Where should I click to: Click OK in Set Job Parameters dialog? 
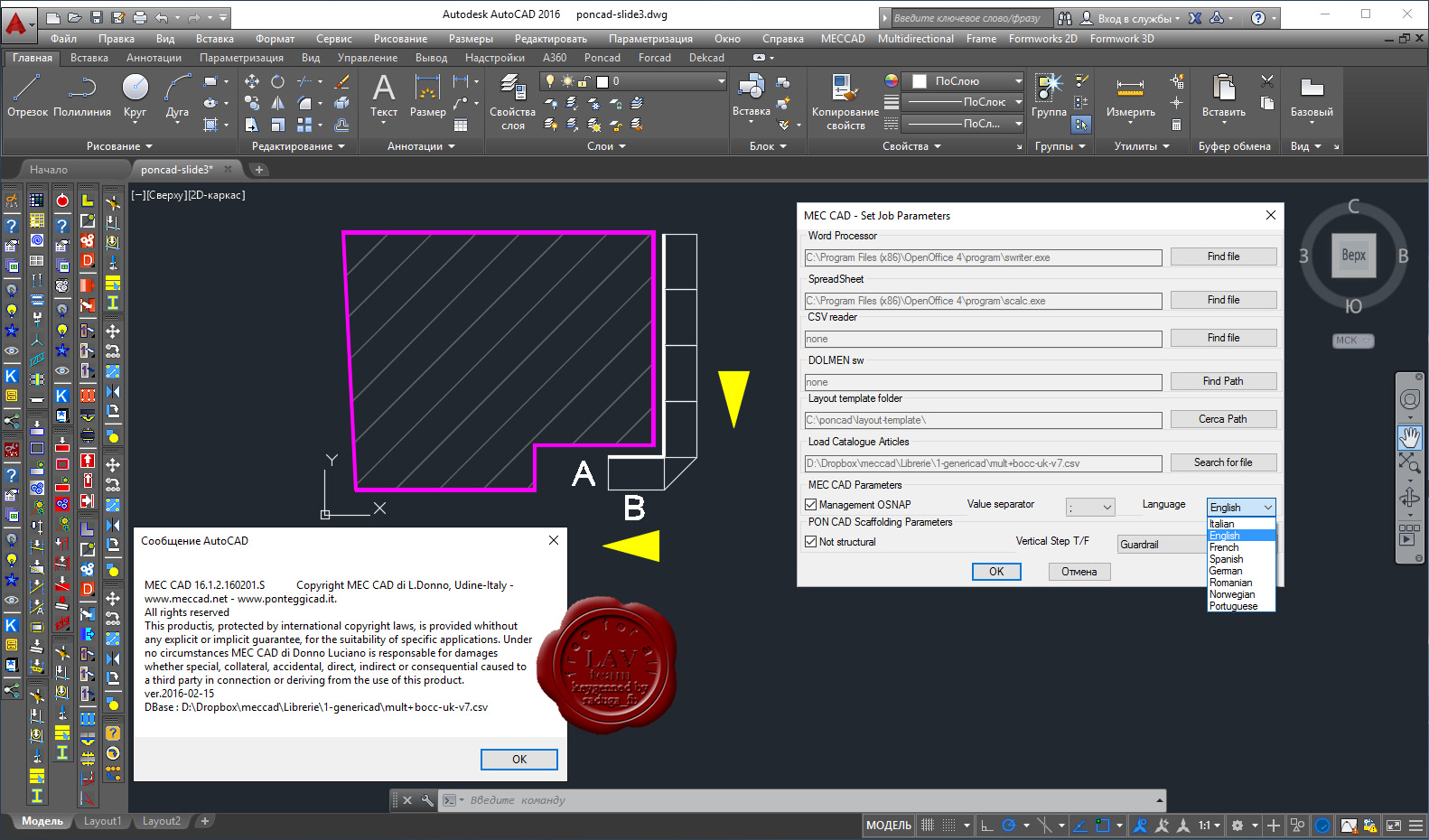[x=996, y=572]
